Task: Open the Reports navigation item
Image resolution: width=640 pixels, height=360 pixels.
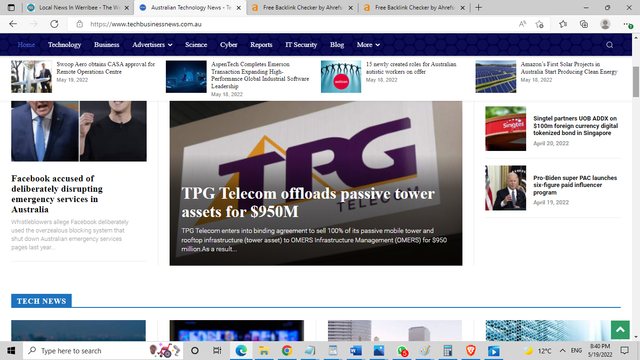Action: pyautogui.click(x=261, y=45)
